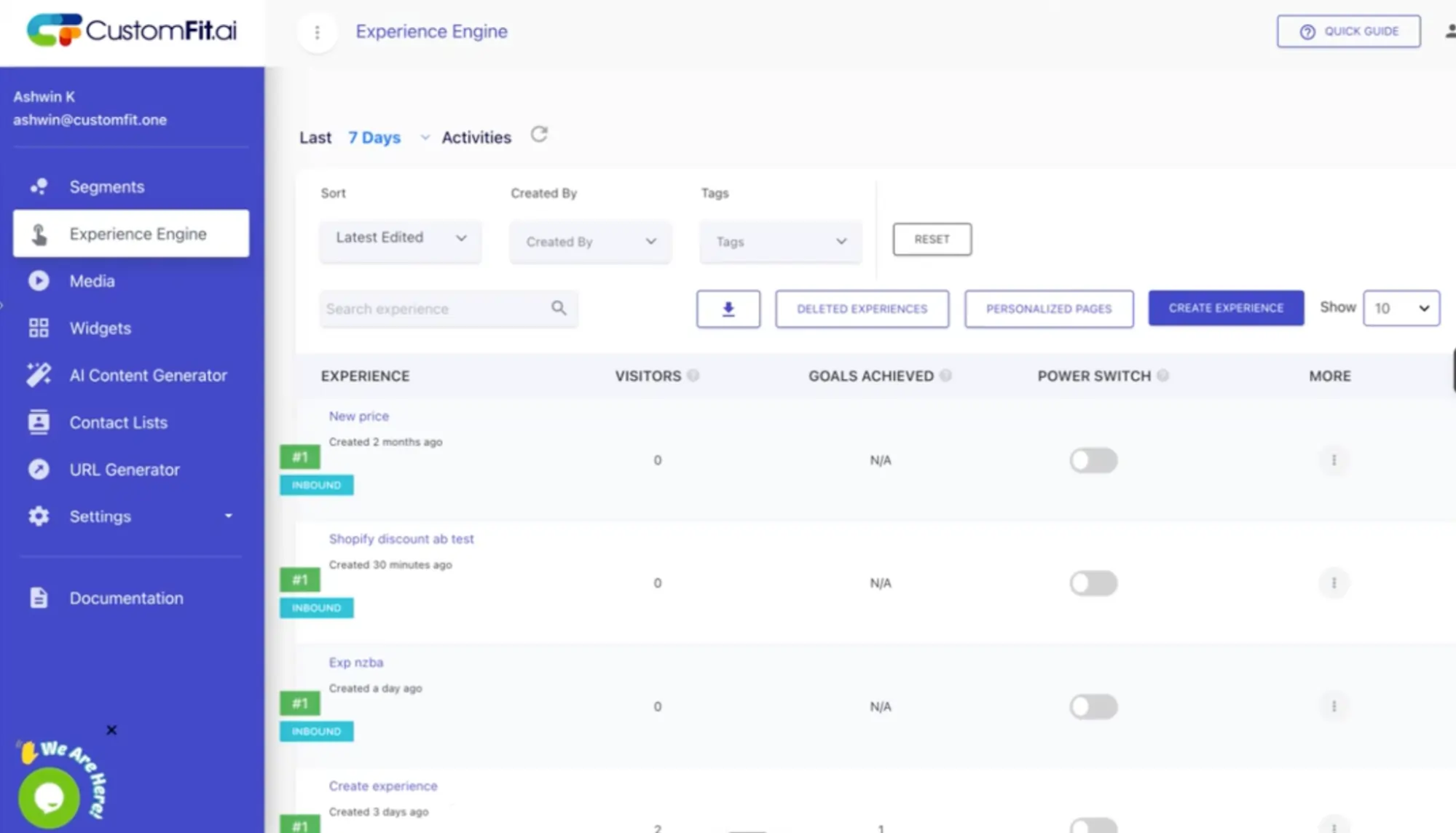Click the ashwin@customfit.one email text
1456x833 pixels.
(90, 120)
